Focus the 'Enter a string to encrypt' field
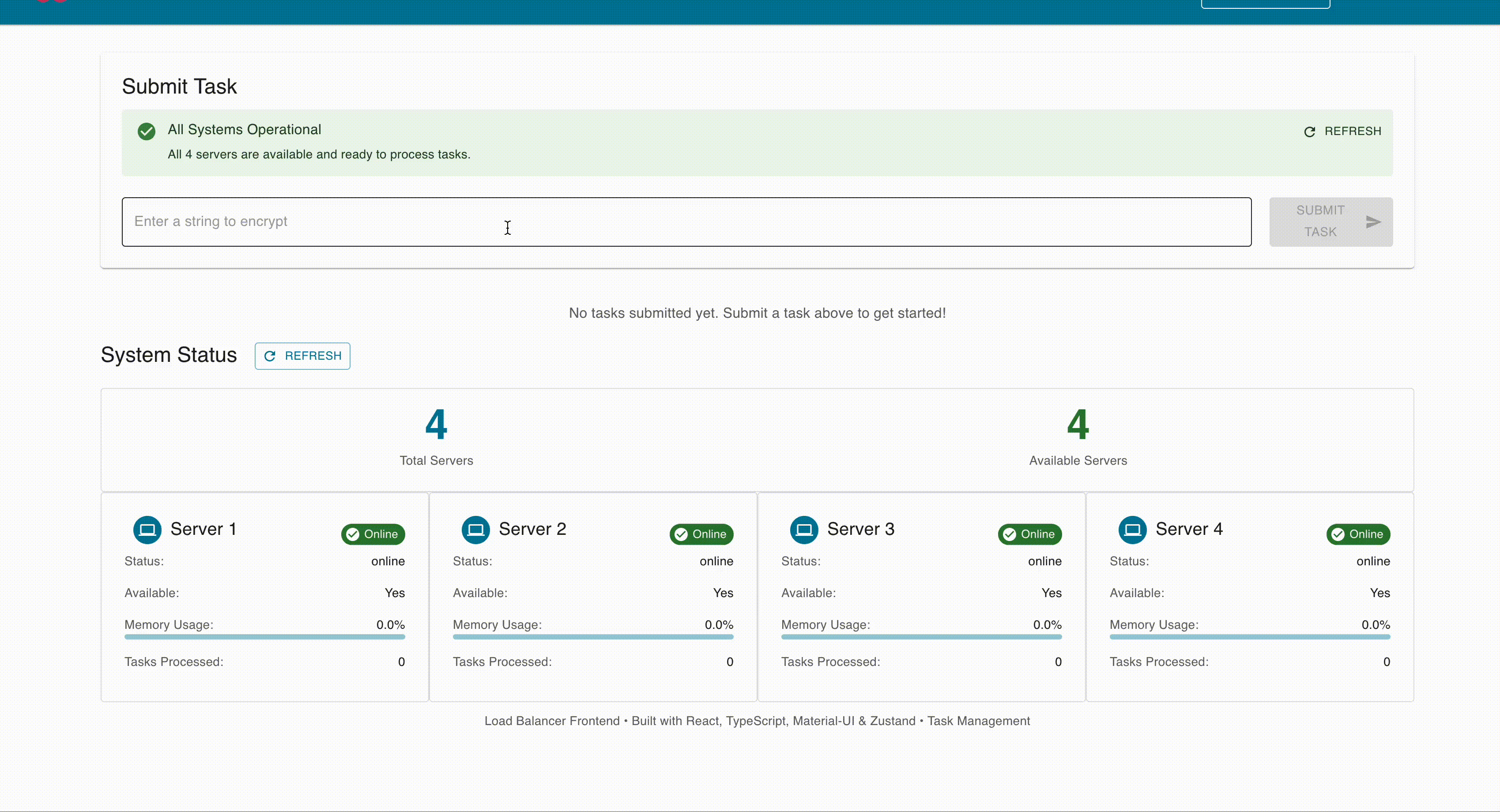1500x812 pixels. pyautogui.click(x=686, y=222)
